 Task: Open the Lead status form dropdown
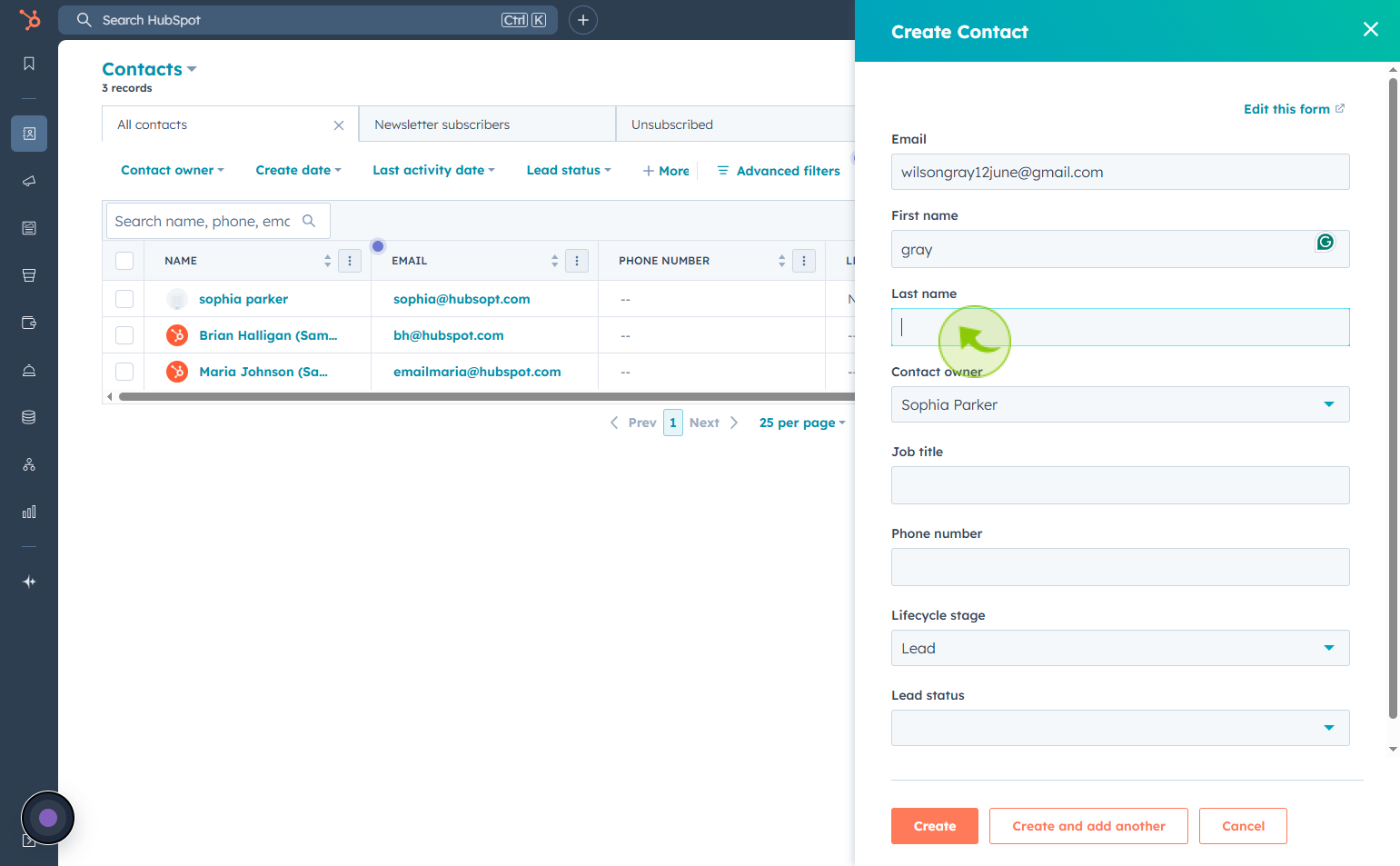click(x=1120, y=728)
